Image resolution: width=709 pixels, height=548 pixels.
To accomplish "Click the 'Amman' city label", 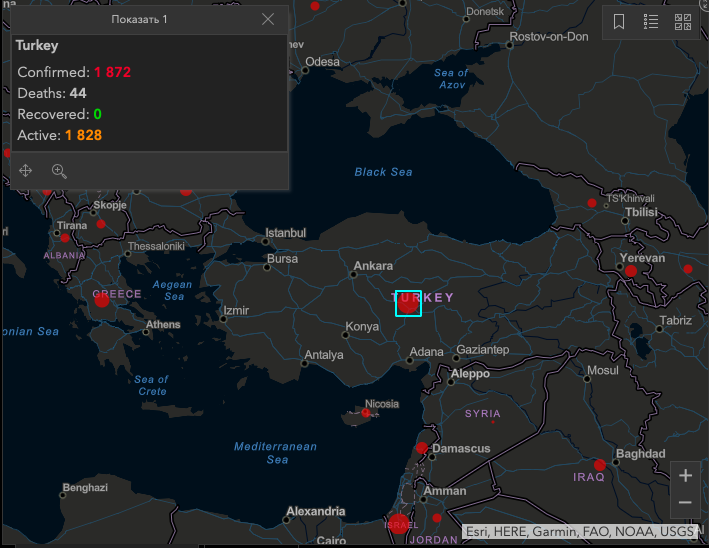I will coord(444,491).
